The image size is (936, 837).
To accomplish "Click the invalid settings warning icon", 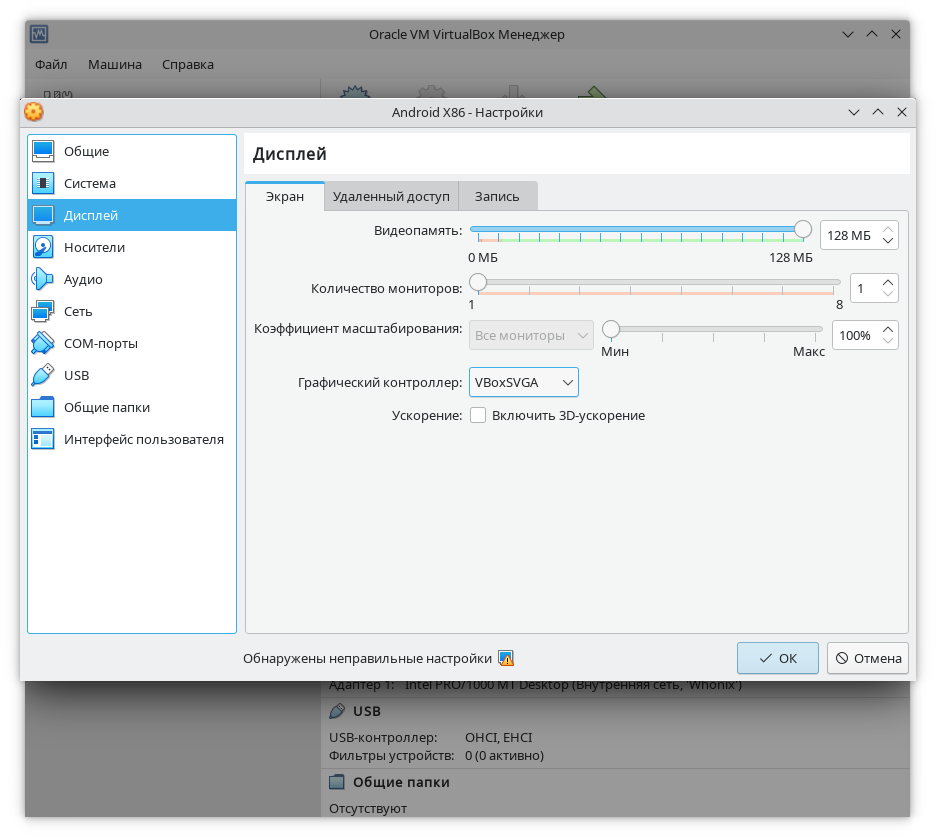I will 506,659.
